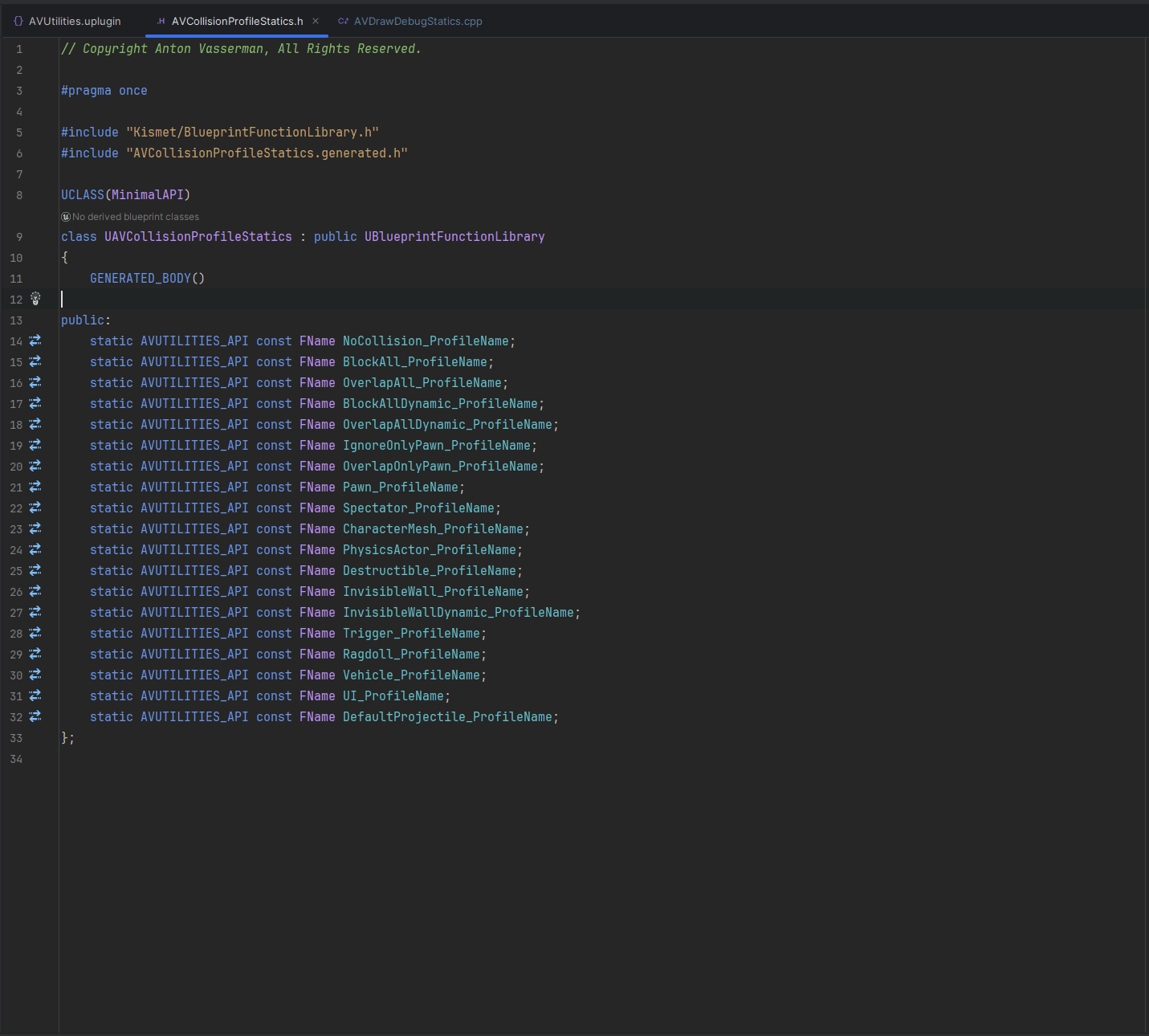Click gutter navigation icon for BlockAll_ProfileName
1149x1036 pixels.
coord(35,361)
